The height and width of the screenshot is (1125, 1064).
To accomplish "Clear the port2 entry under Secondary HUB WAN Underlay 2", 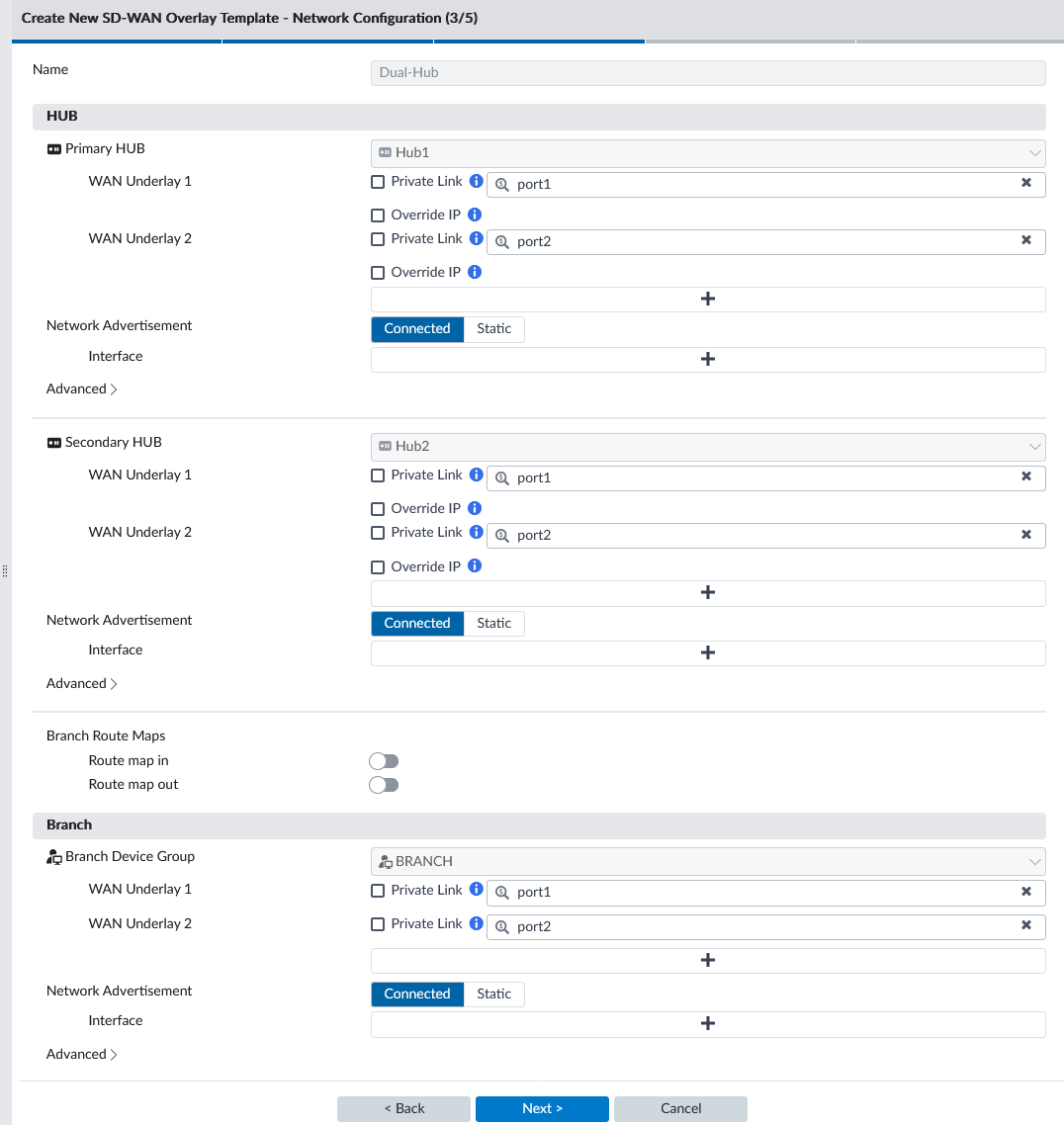I will pos(1026,535).
